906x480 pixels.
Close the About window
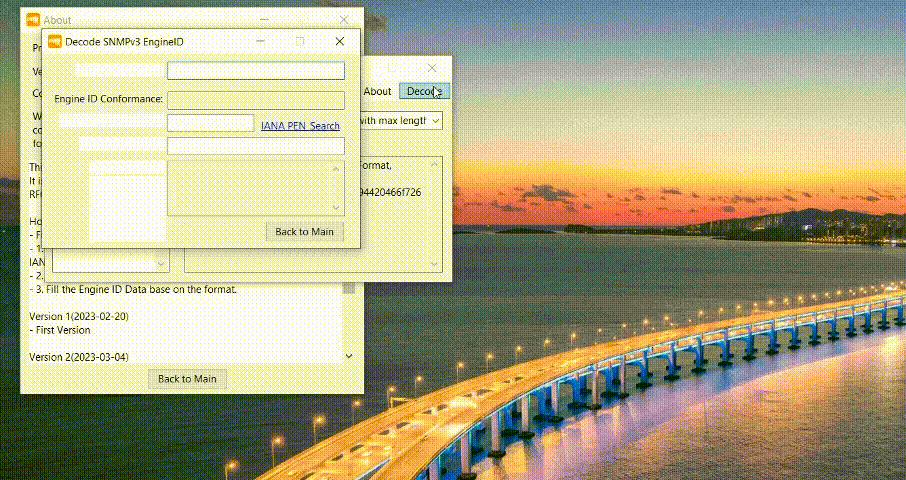[344, 20]
